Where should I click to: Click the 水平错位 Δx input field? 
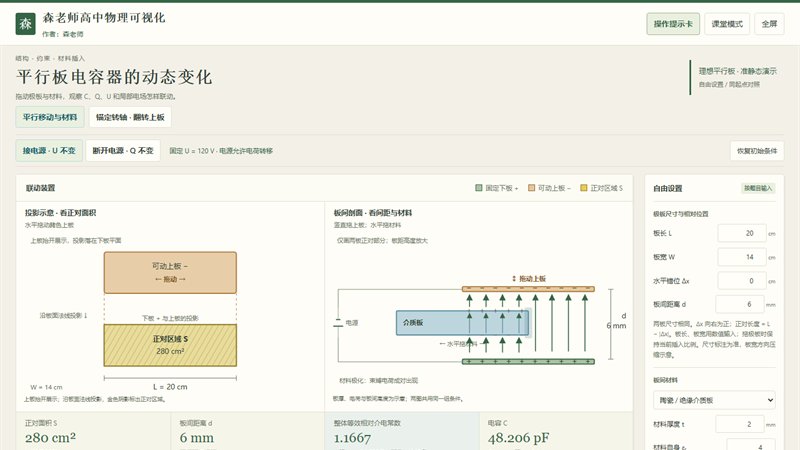click(742, 281)
